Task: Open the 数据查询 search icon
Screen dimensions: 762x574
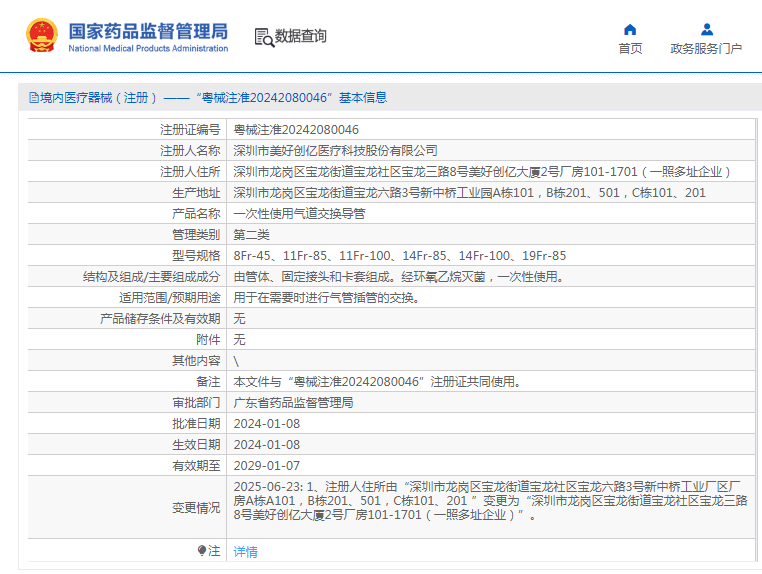Action: (264, 37)
